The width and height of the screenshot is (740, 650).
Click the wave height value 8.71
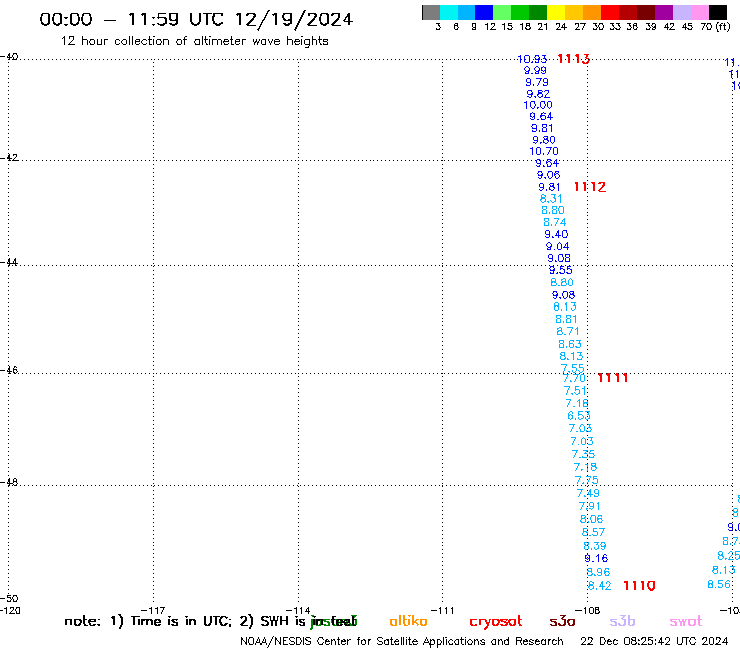tap(567, 332)
